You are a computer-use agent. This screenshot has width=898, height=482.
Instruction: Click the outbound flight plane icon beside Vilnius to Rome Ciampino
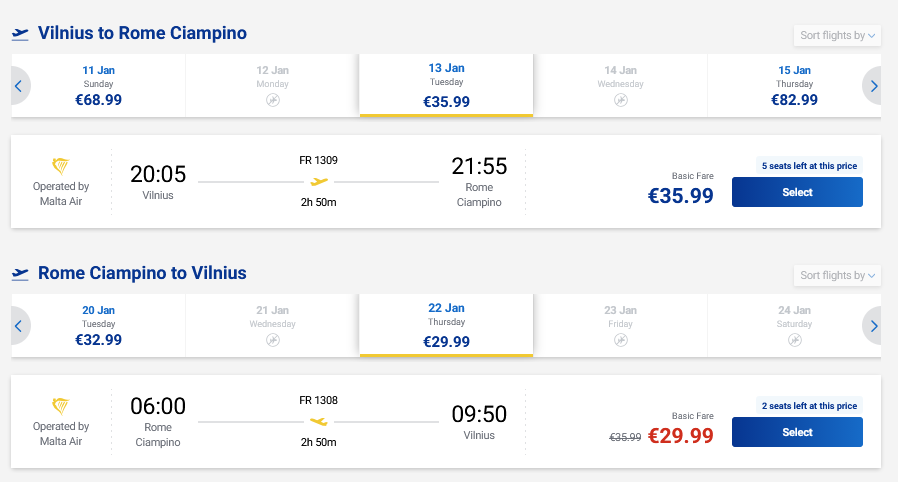(x=20, y=34)
